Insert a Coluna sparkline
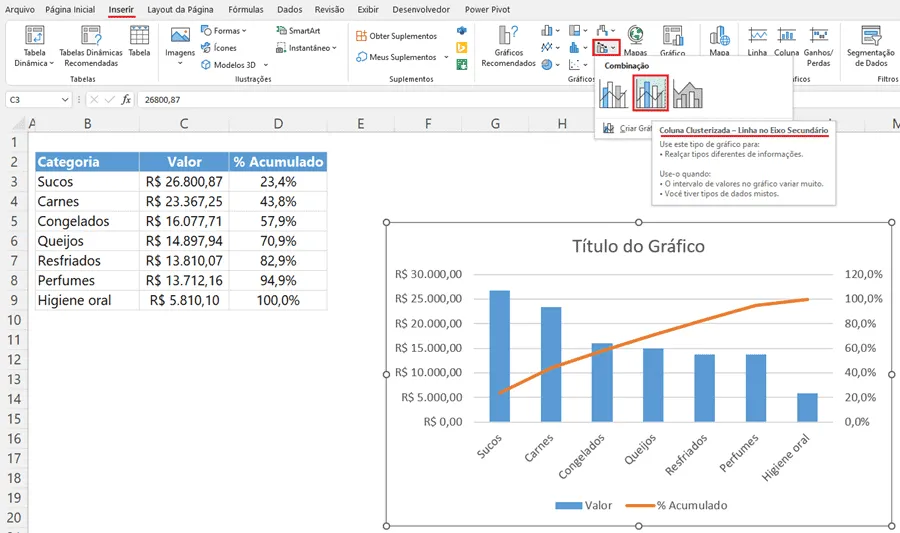Image resolution: width=900 pixels, height=533 pixels. (786, 41)
